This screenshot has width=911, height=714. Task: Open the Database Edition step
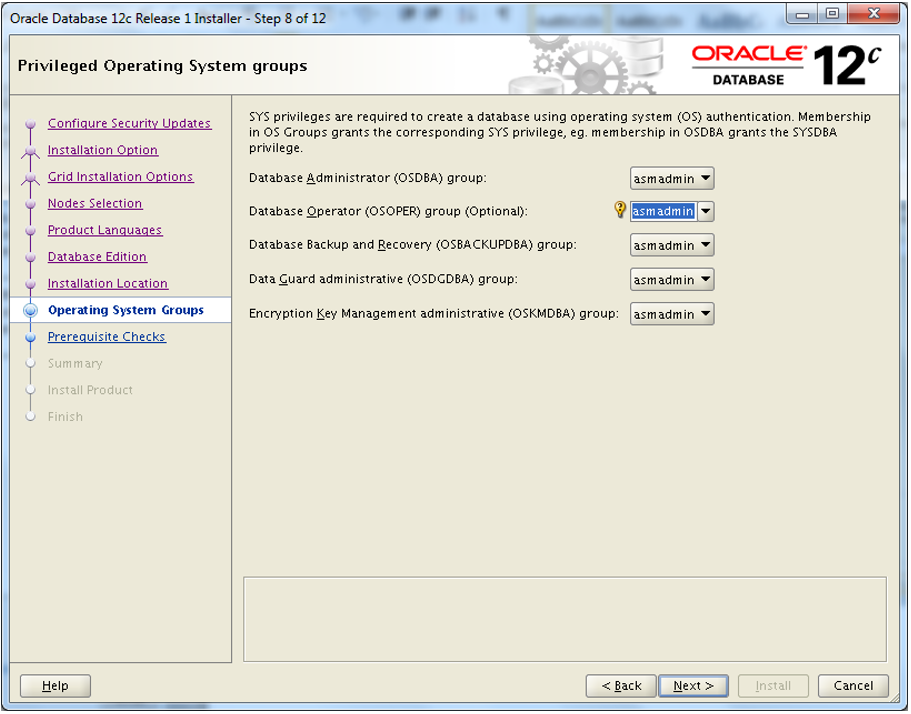pyautogui.click(x=97, y=257)
